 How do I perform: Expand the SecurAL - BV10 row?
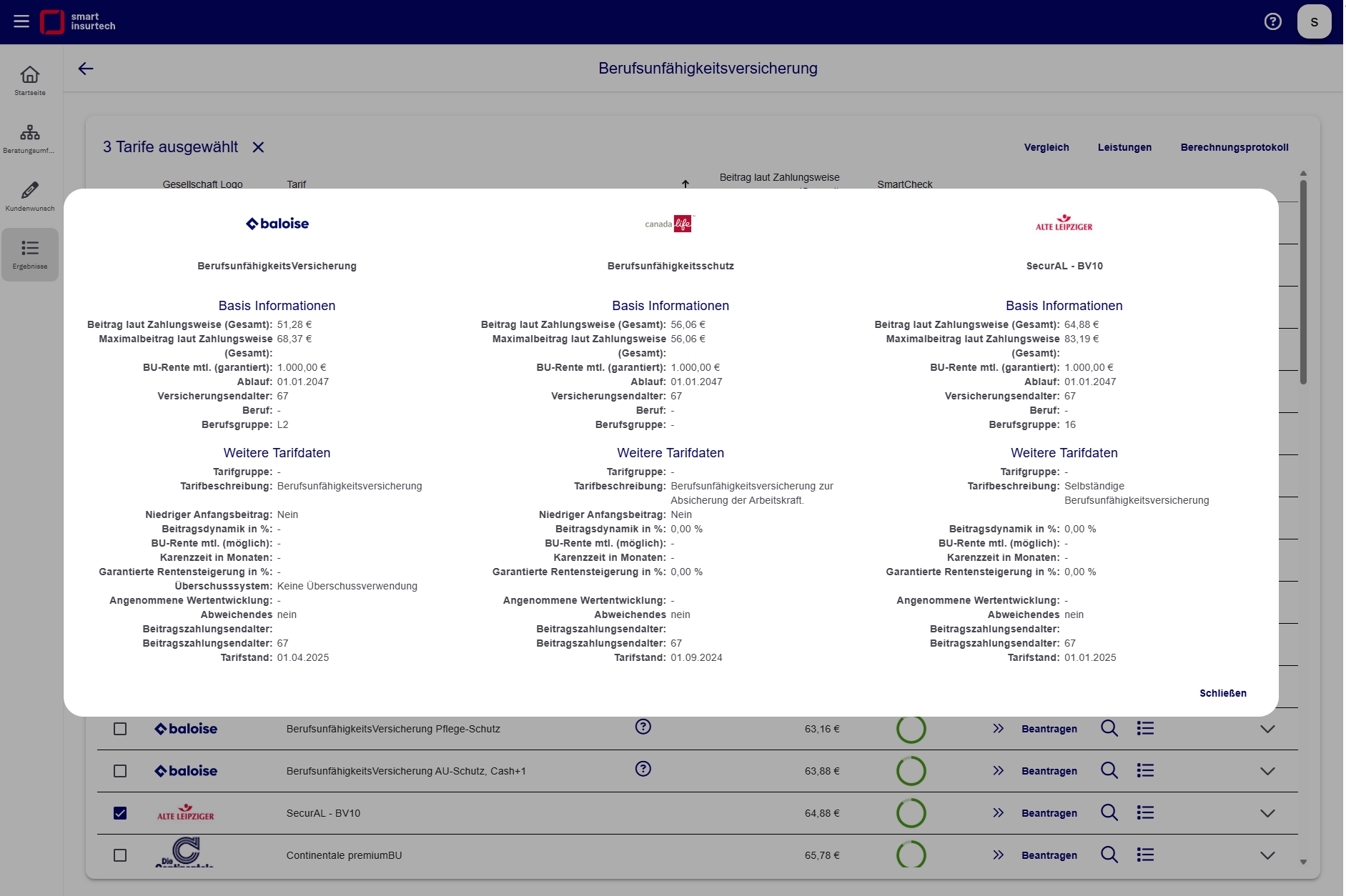coord(1267,814)
